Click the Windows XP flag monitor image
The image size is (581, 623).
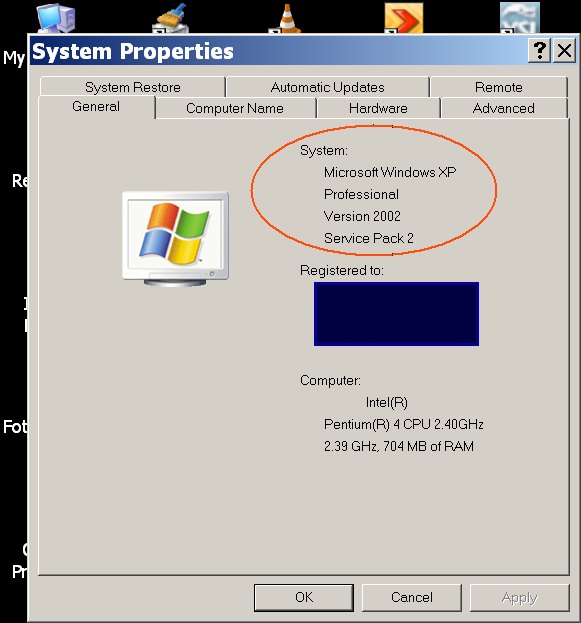pyautogui.click(x=175, y=239)
